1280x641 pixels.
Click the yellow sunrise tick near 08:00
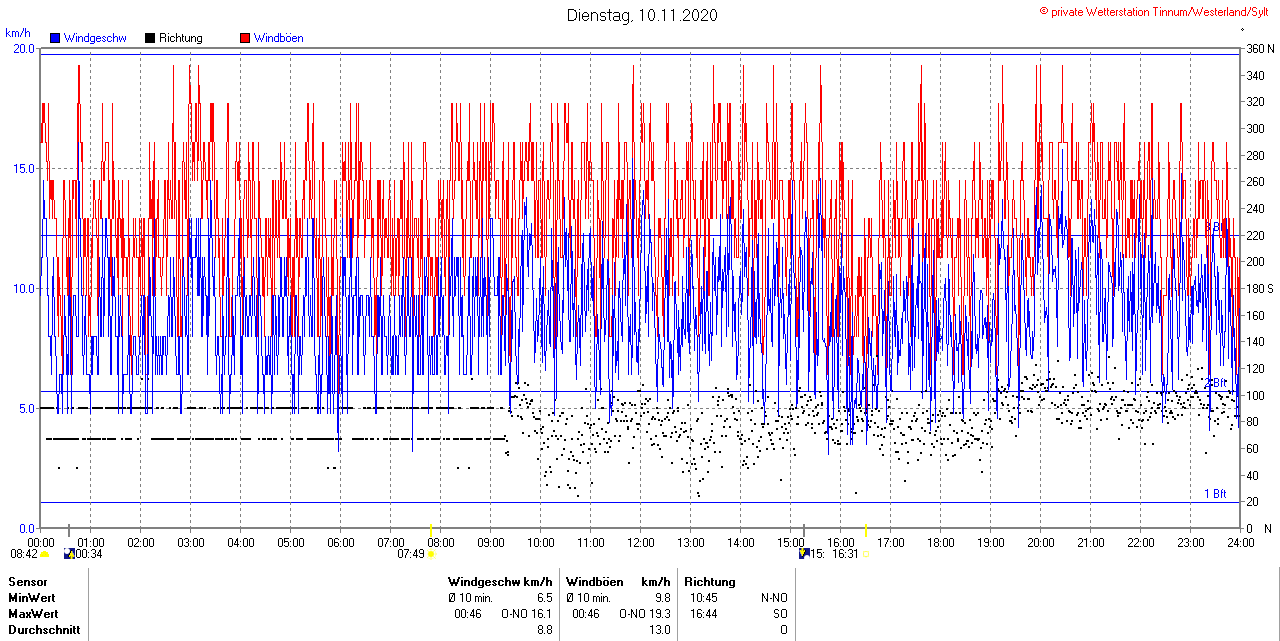tap(430, 529)
